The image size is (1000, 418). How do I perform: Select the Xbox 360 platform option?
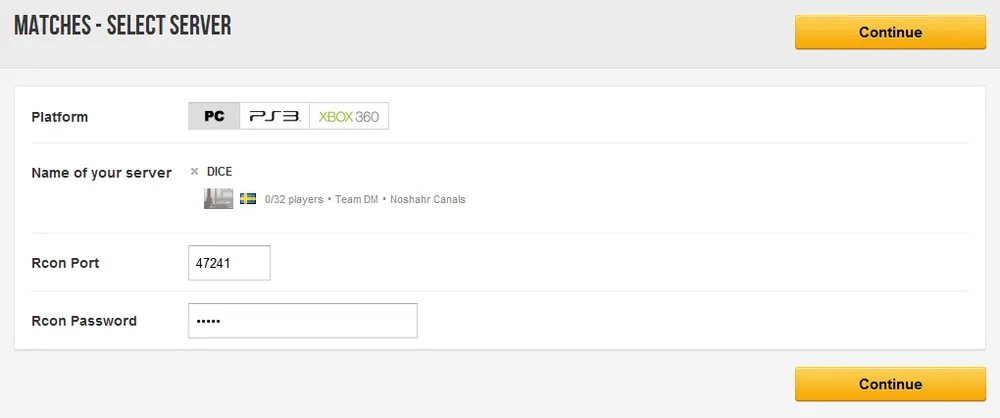[x=349, y=116]
